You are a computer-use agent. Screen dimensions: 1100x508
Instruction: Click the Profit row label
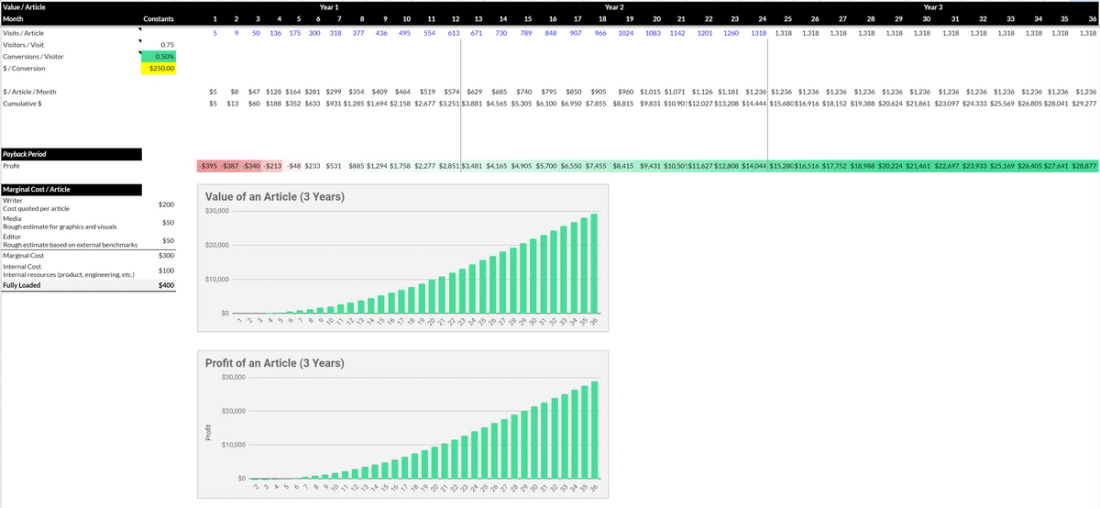11,166
